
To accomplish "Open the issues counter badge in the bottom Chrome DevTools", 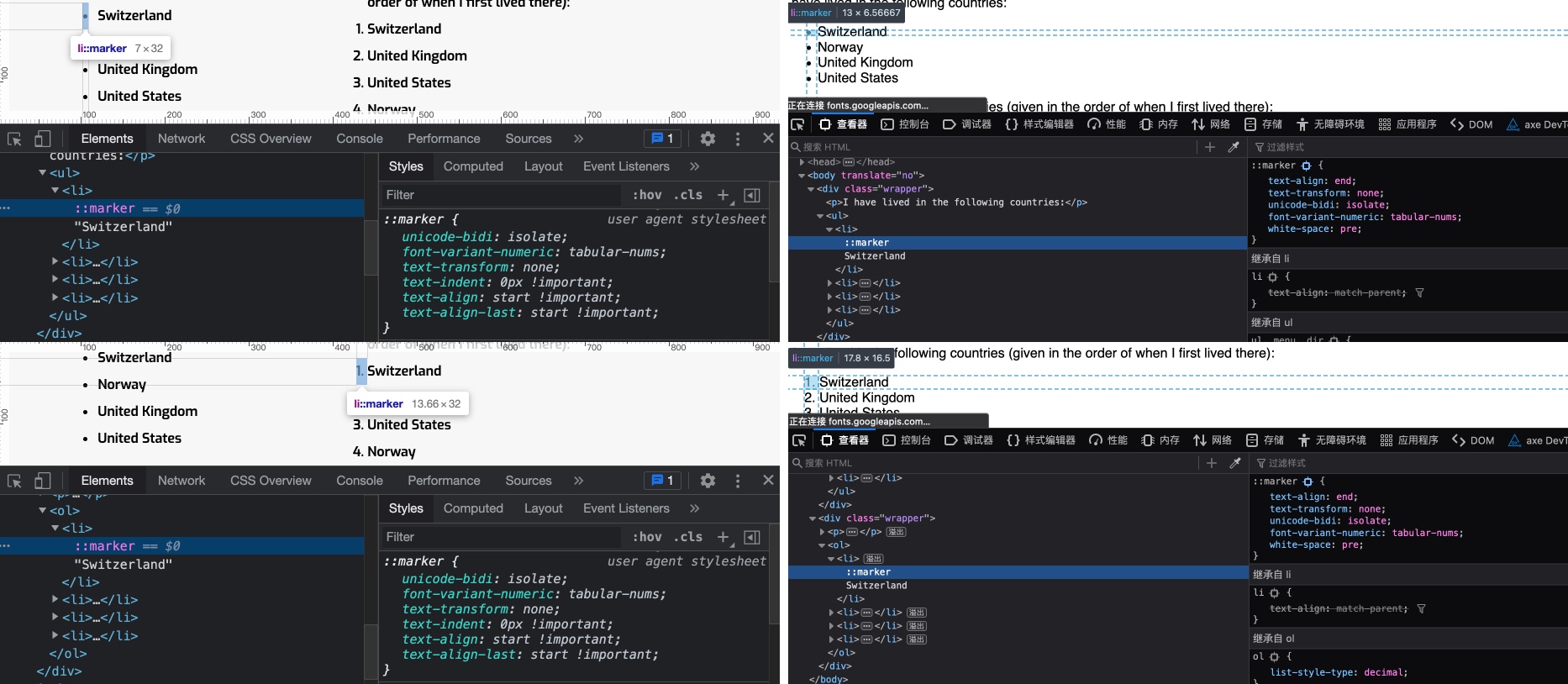I will [x=662, y=481].
